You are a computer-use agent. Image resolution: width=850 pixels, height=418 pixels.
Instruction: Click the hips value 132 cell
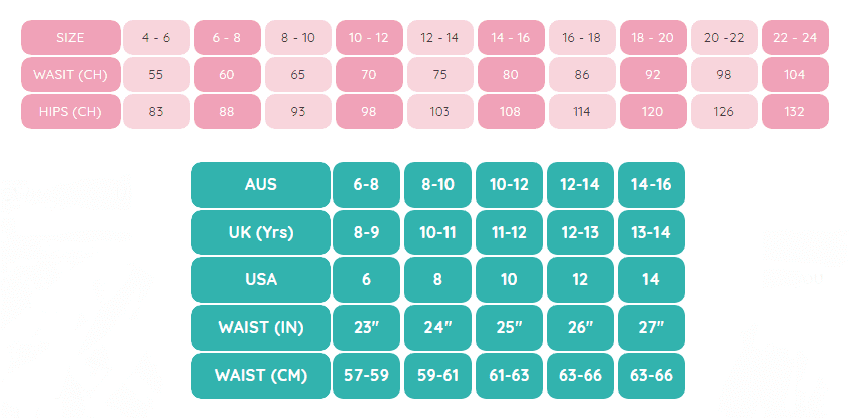click(x=795, y=111)
